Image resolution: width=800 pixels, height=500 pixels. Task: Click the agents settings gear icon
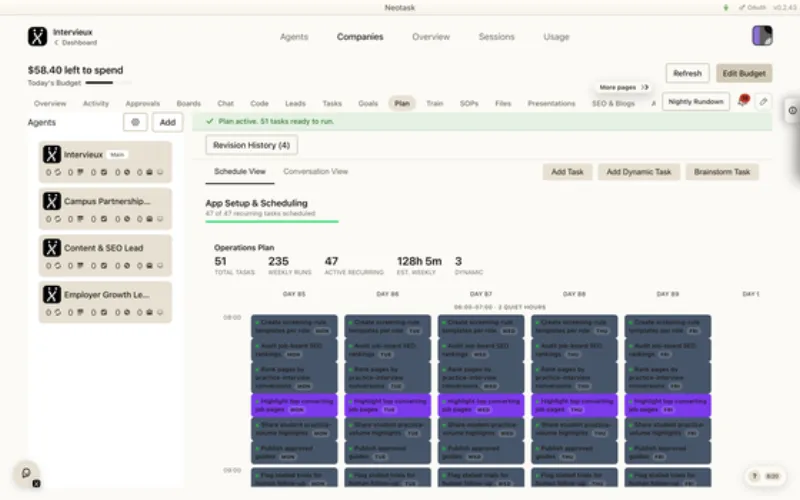coord(135,122)
